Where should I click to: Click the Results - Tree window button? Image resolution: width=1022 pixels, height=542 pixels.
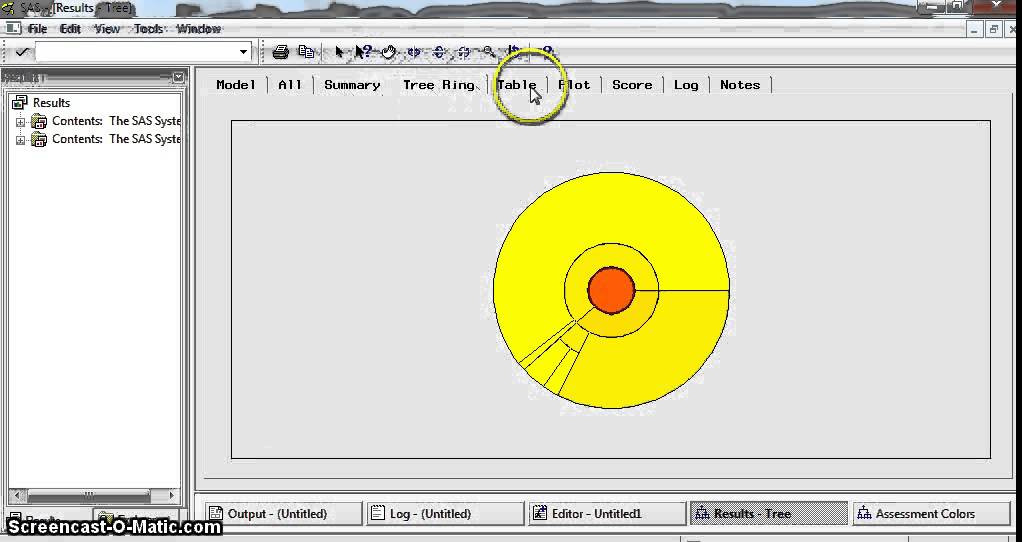tap(769, 513)
